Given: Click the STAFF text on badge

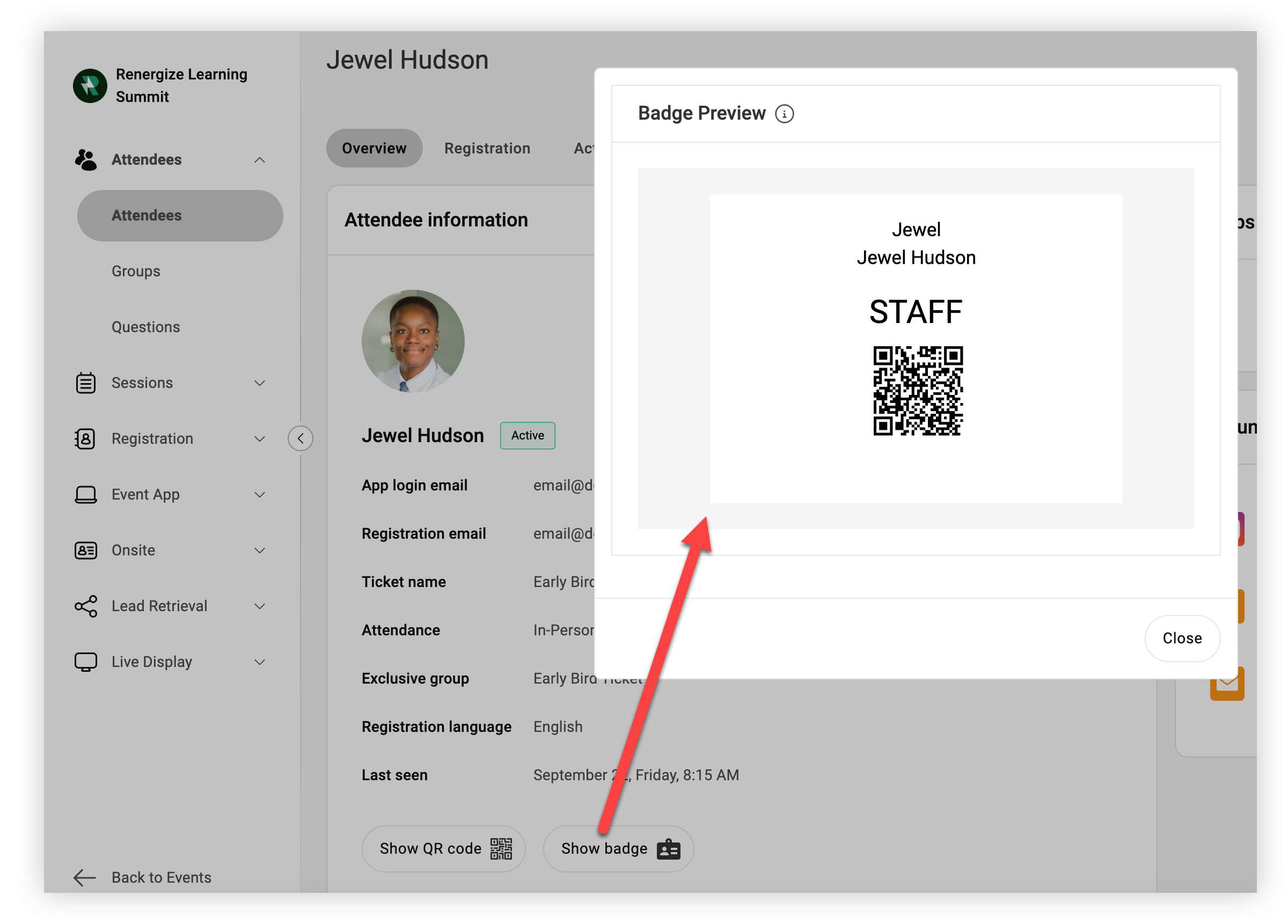Looking at the screenshot, I should click(x=916, y=312).
